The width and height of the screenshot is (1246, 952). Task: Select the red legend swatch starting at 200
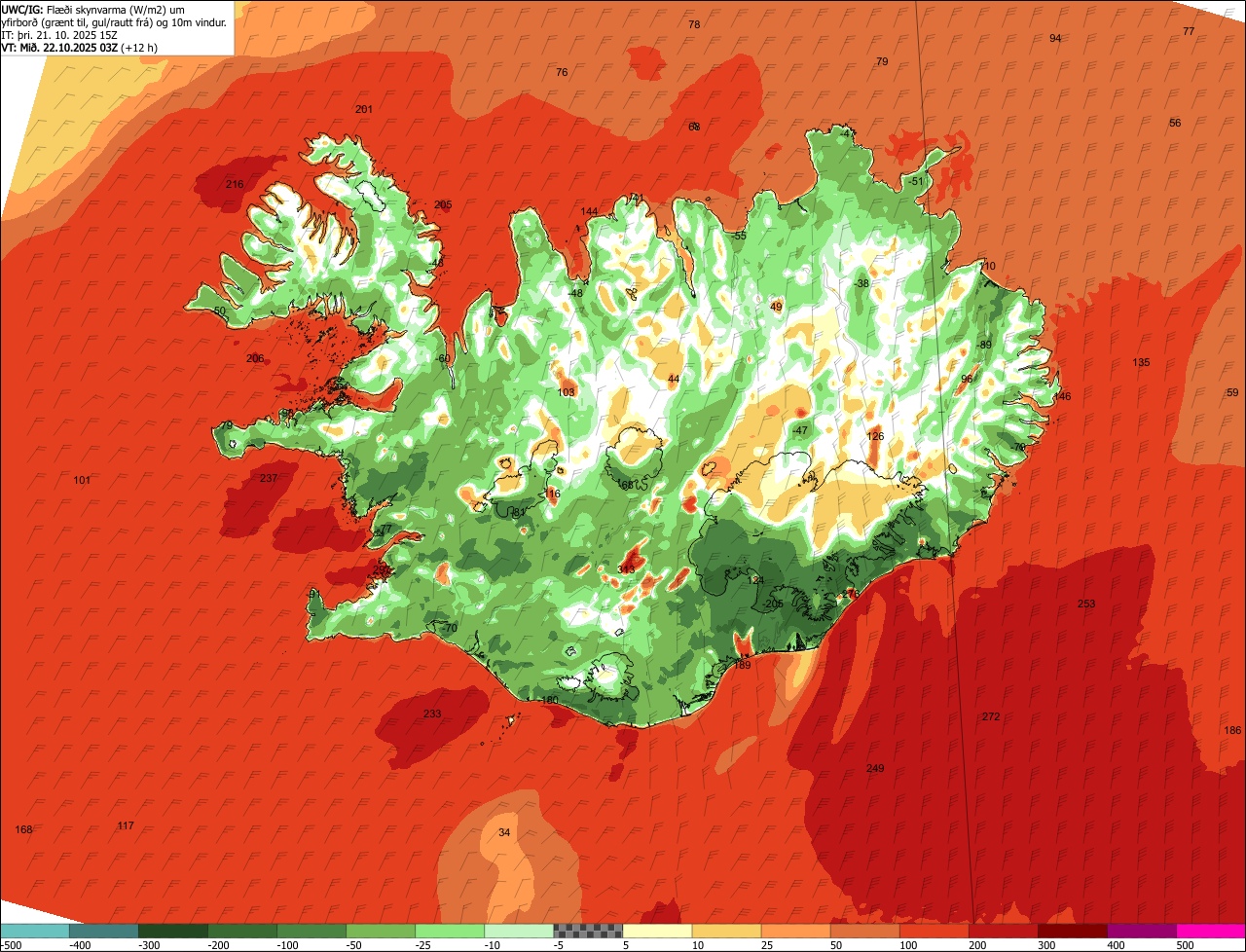coord(1003,931)
